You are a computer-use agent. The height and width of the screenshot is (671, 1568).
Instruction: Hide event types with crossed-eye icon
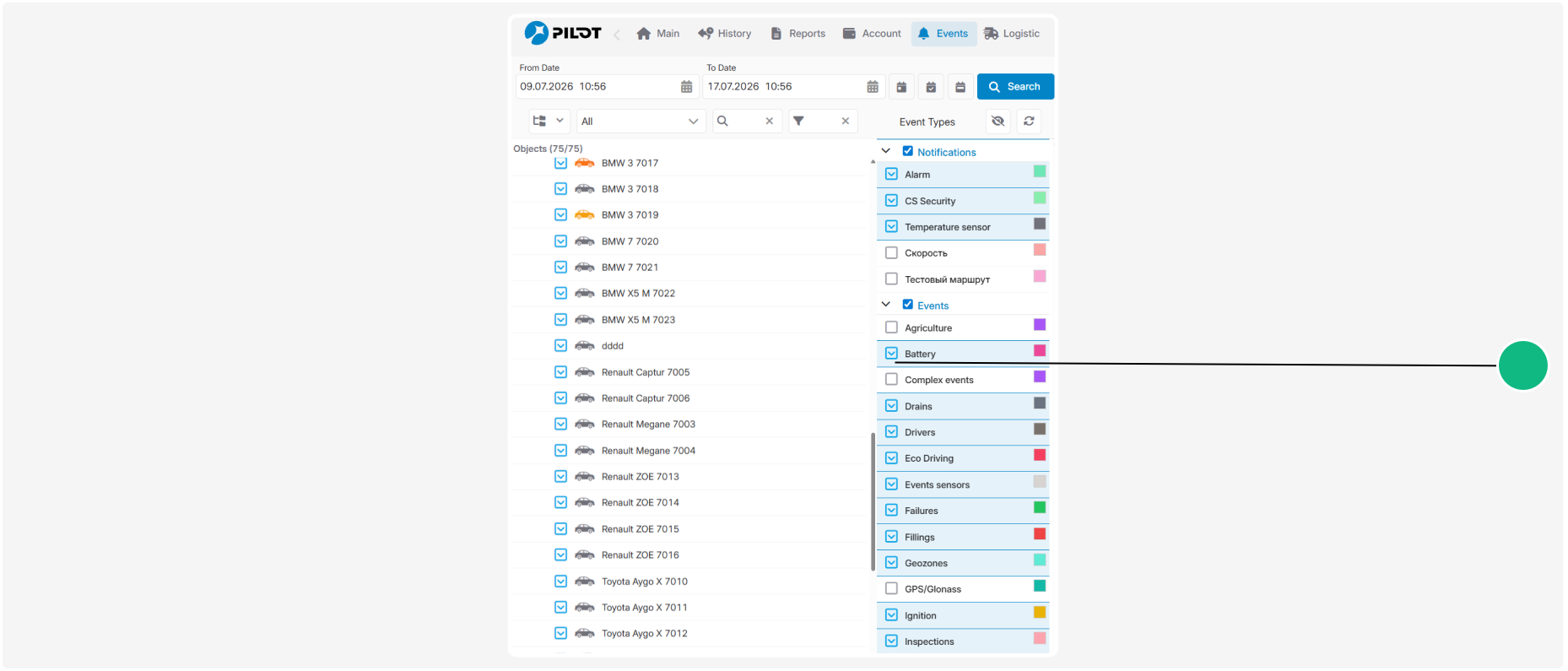click(x=998, y=122)
